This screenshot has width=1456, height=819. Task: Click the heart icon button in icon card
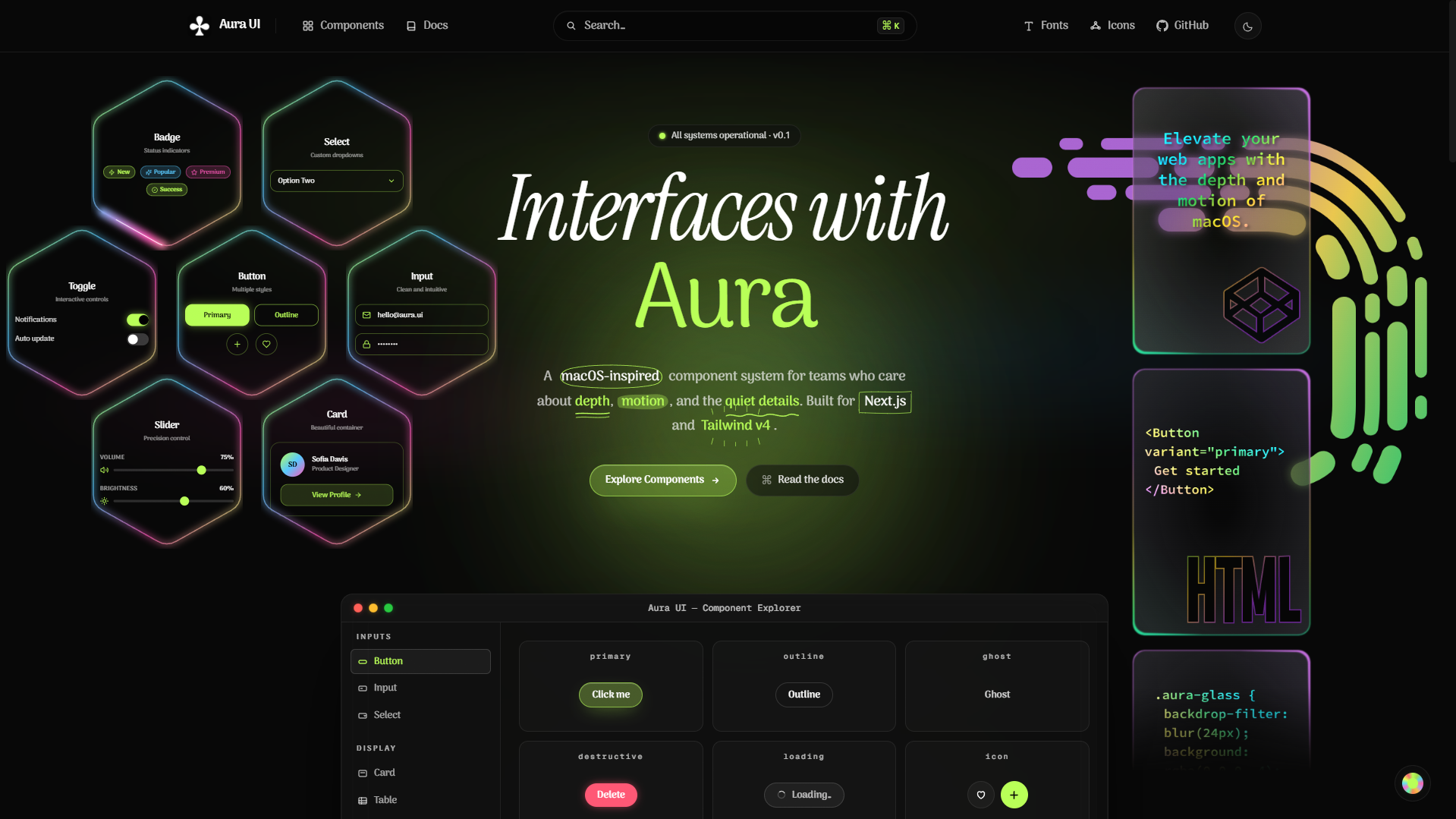pyautogui.click(x=980, y=795)
